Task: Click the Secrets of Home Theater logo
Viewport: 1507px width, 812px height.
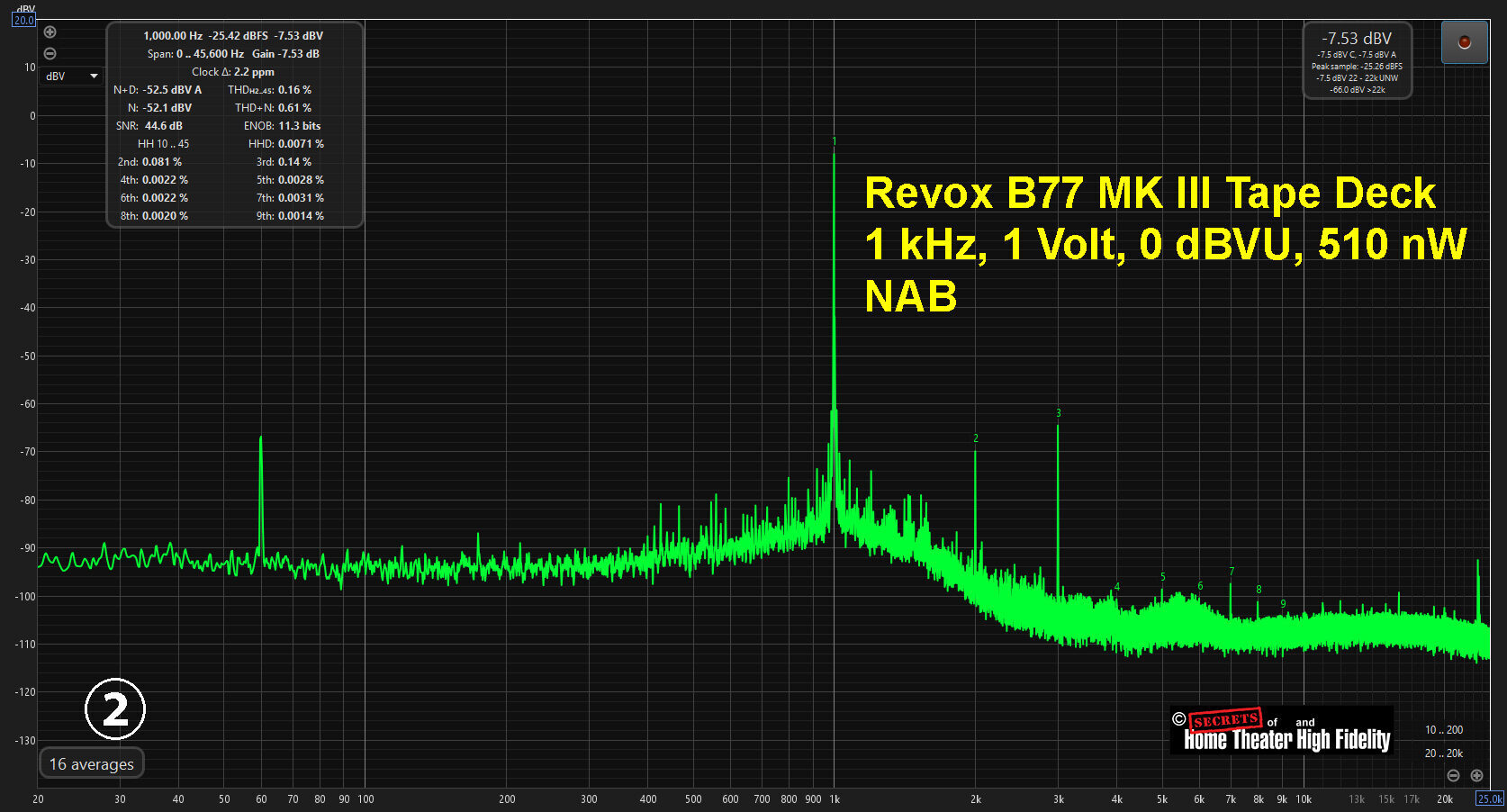Action: 1282,731
